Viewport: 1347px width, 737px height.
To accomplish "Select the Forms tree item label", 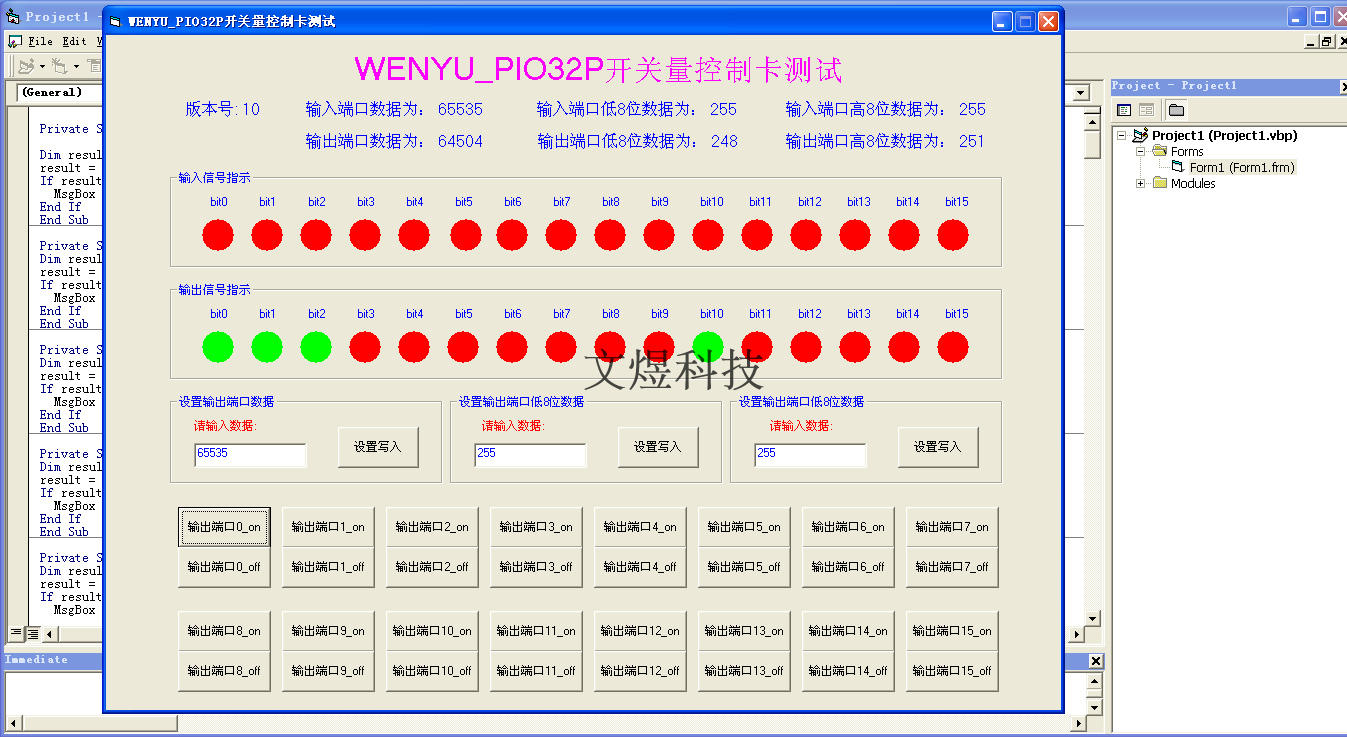I will tap(1187, 151).
